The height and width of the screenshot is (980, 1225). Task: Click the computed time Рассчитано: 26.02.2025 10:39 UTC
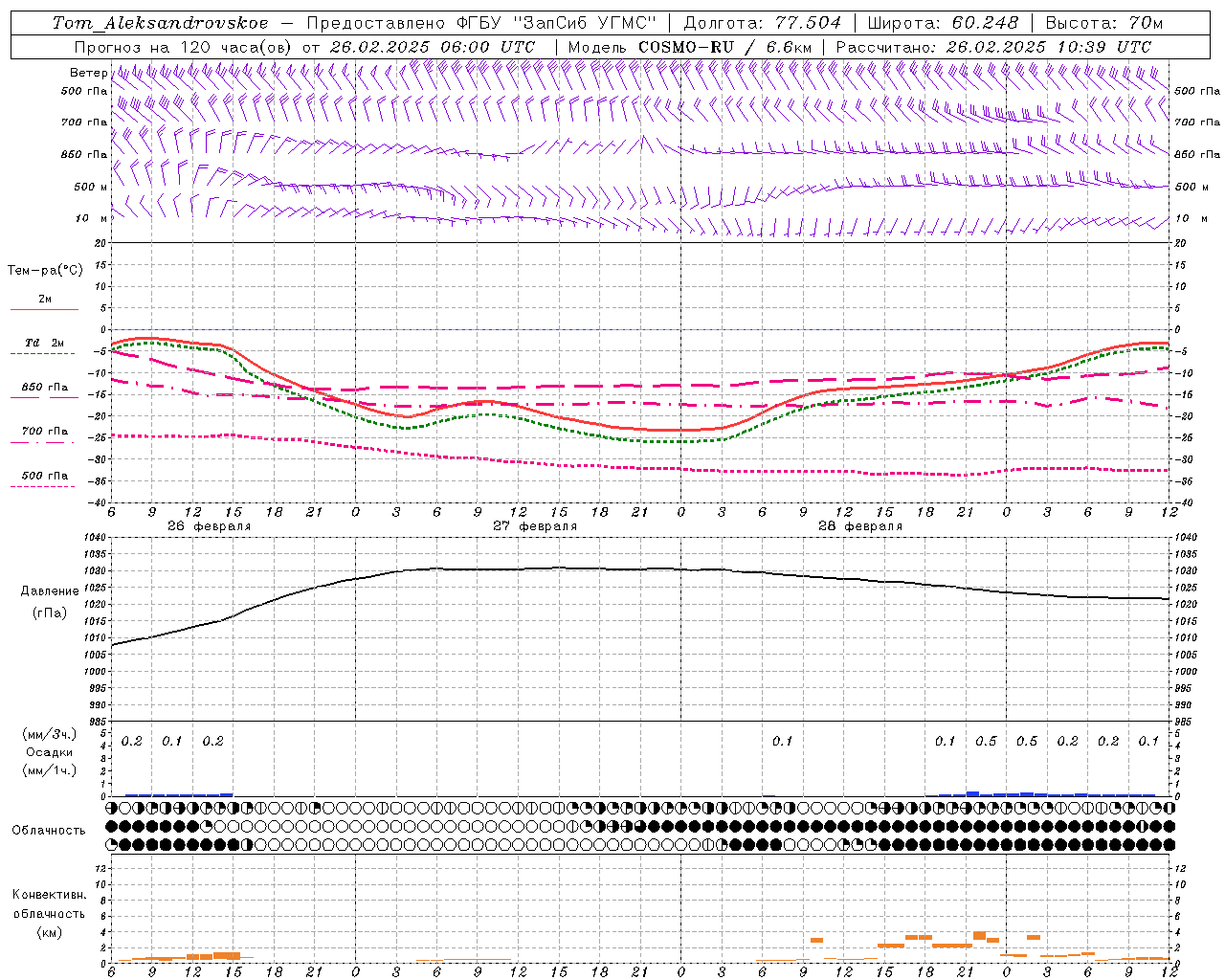993,47
